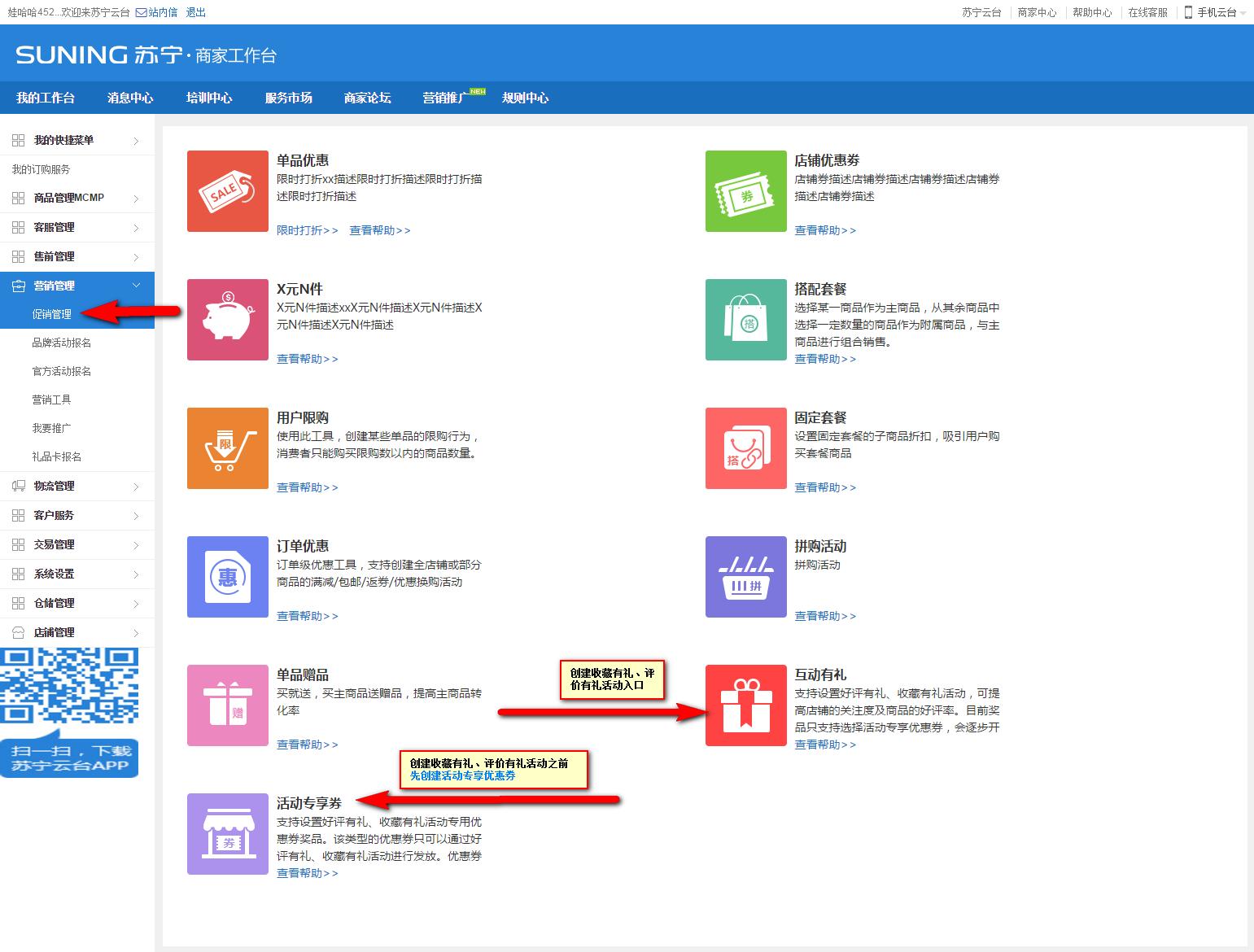Click the briefcase icon beside 营销管理

(x=18, y=286)
